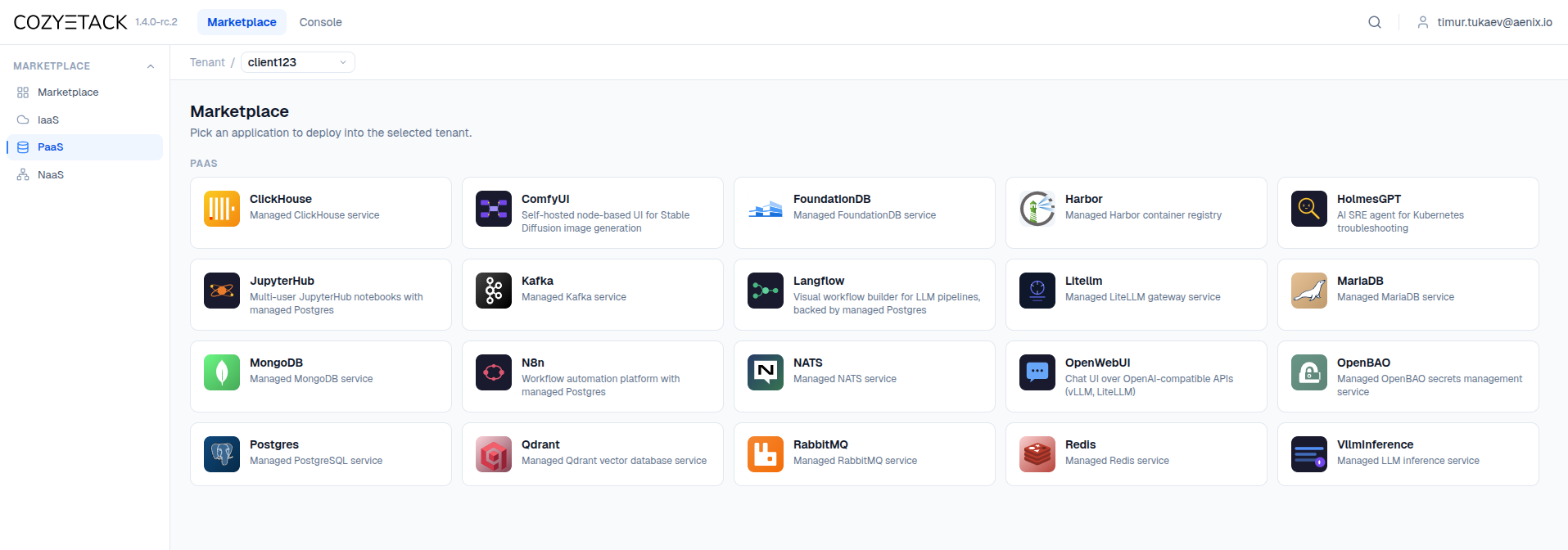The height and width of the screenshot is (550, 1568).
Task: Click the Postgres elephant icon
Action: pos(222,454)
